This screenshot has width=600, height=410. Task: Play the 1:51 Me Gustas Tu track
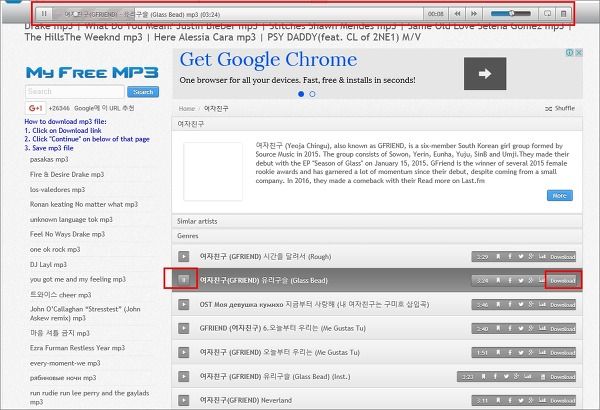tap(184, 352)
